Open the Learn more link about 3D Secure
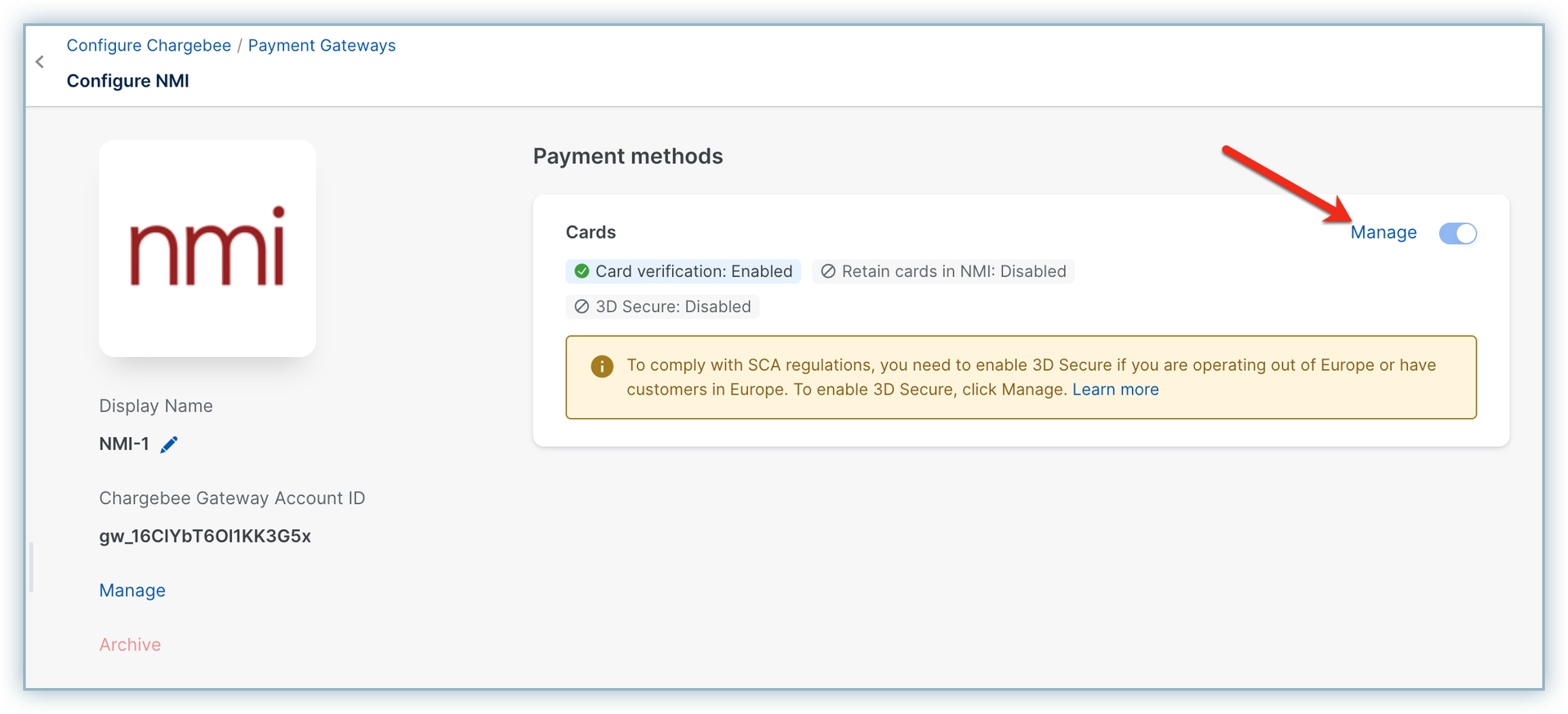The image size is (1568, 714). (1116, 390)
